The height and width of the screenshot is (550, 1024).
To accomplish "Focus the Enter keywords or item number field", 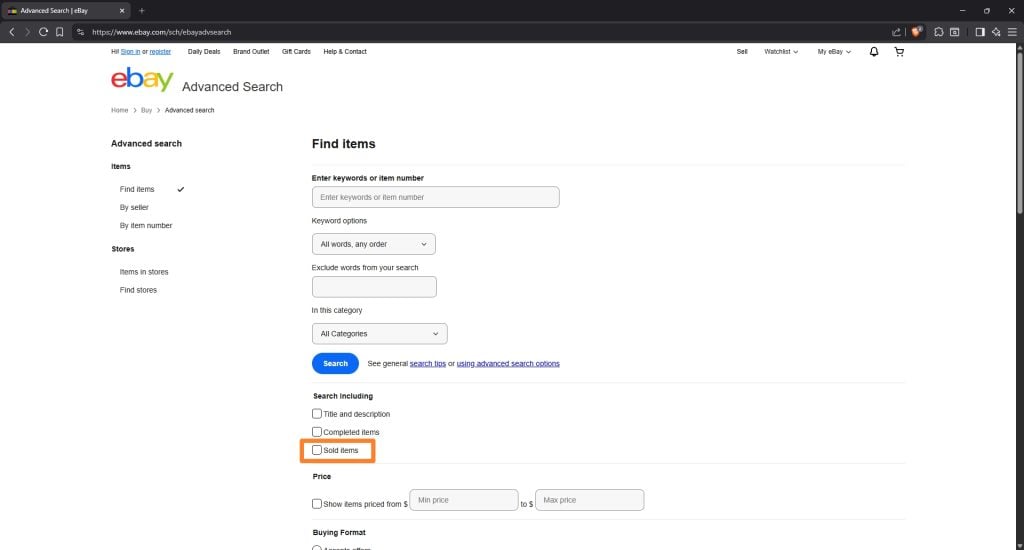I will click(435, 197).
